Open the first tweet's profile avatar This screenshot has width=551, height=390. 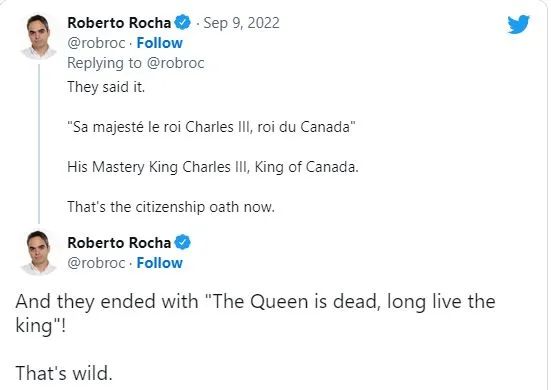(38, 37)
